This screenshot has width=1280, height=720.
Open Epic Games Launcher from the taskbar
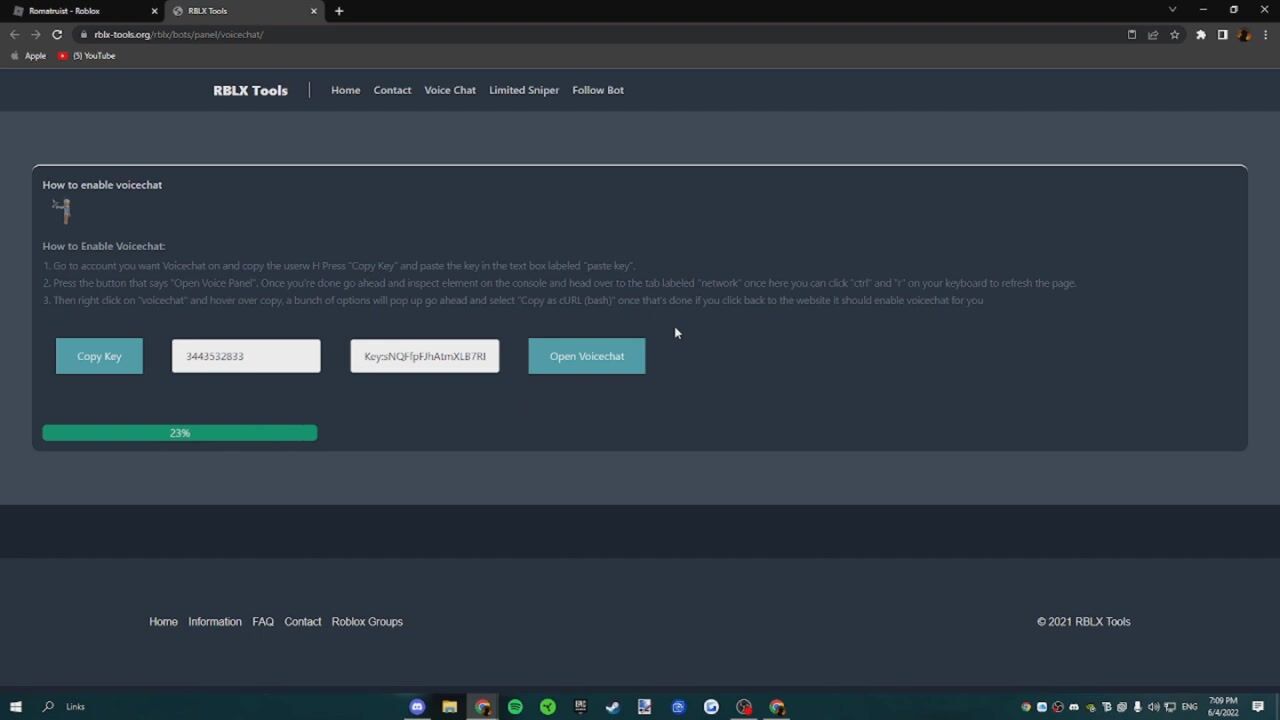pyautogui.click(x=580, y=707)
